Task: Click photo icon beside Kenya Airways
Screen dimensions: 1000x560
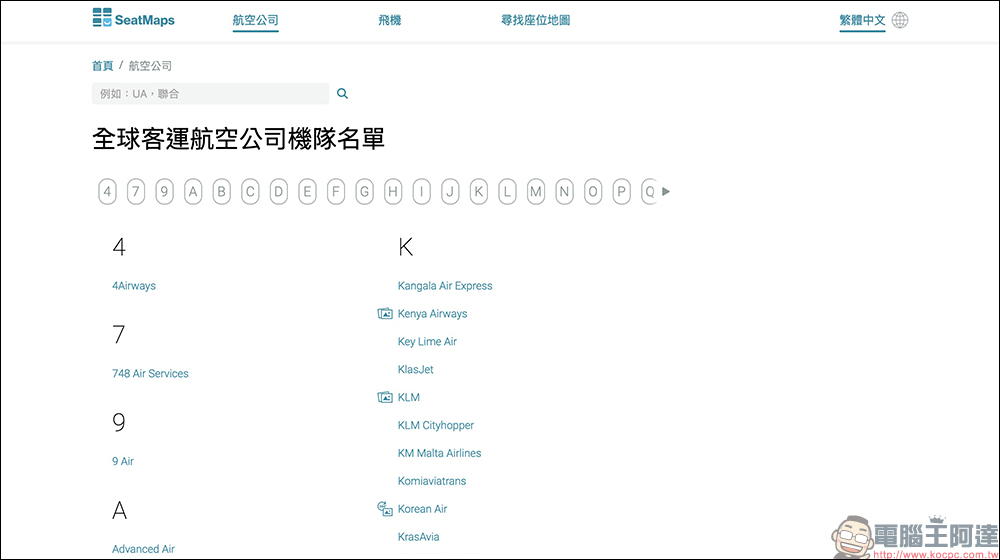Action: (x=385, y=313)
